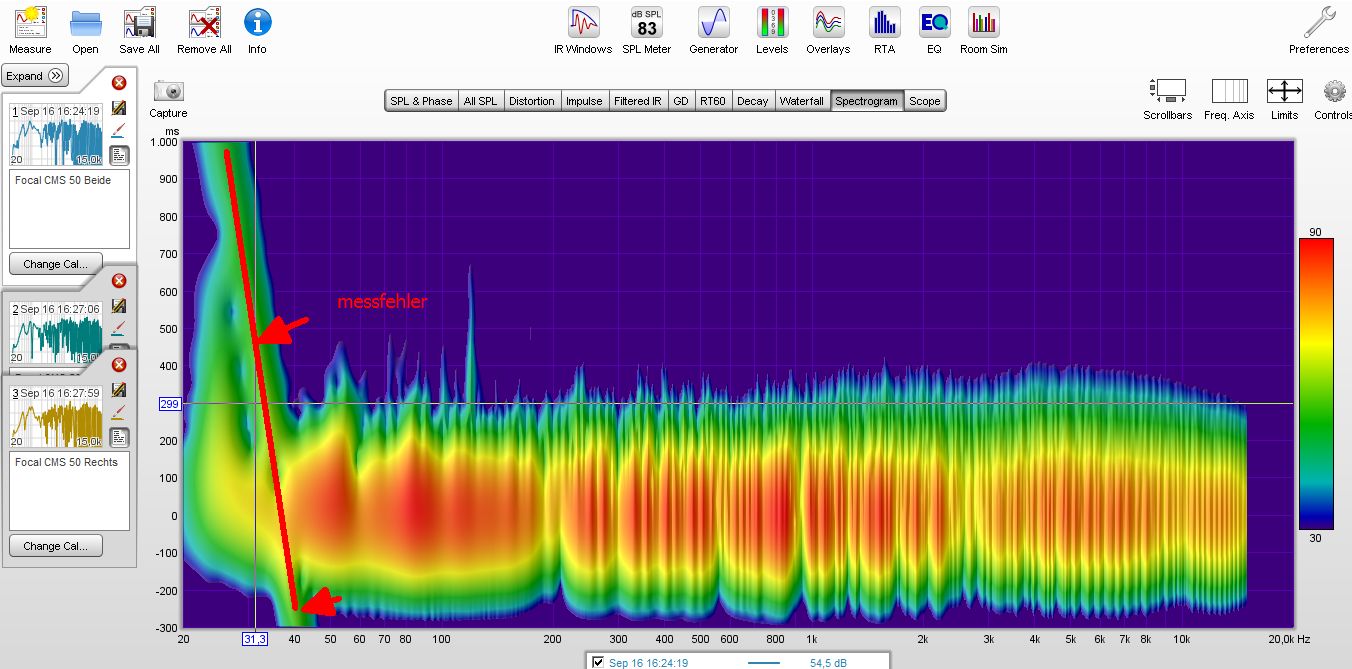The width and height of the screenshot is (1352, 669).
Task: Click Change Cal for measurement 3
Action: 56,546
